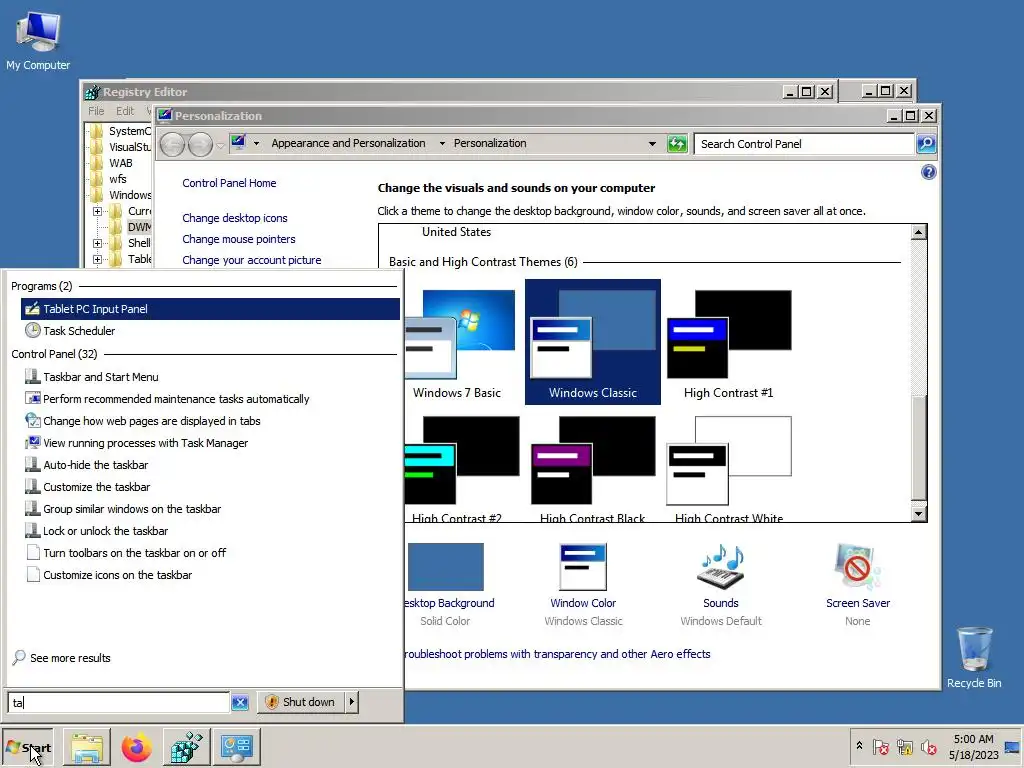The height and width of the screenshot is (768, 1024).
Task: Click the Start menu search field
Action: coord(118,703)
